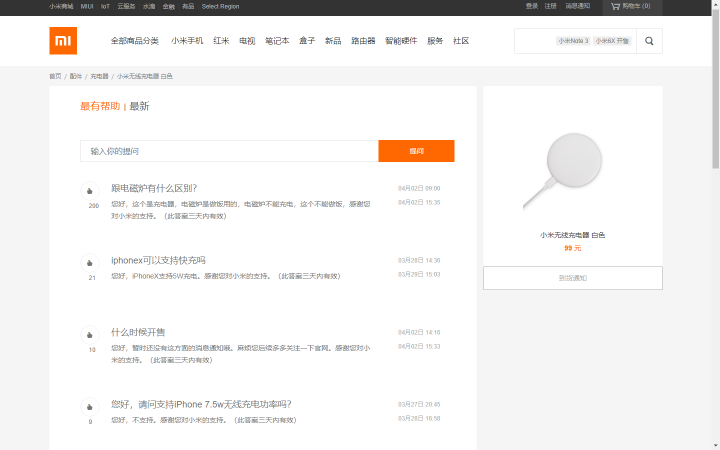Open IoT link in top bar
The height and width of the screenshot is (450, 720).
tap(106, 6)
